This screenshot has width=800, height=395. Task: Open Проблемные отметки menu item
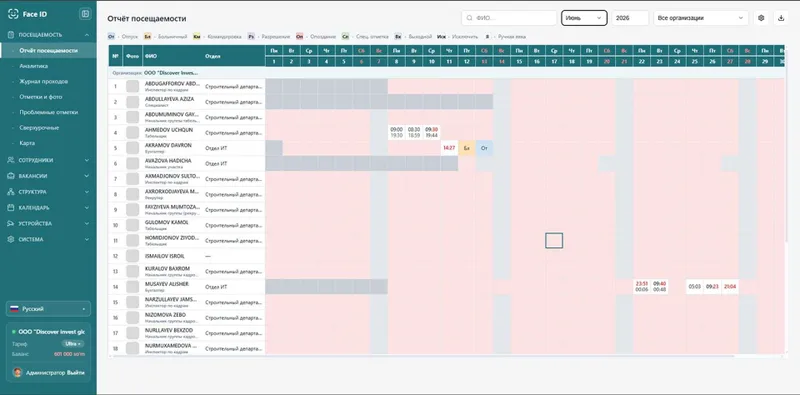48,112
